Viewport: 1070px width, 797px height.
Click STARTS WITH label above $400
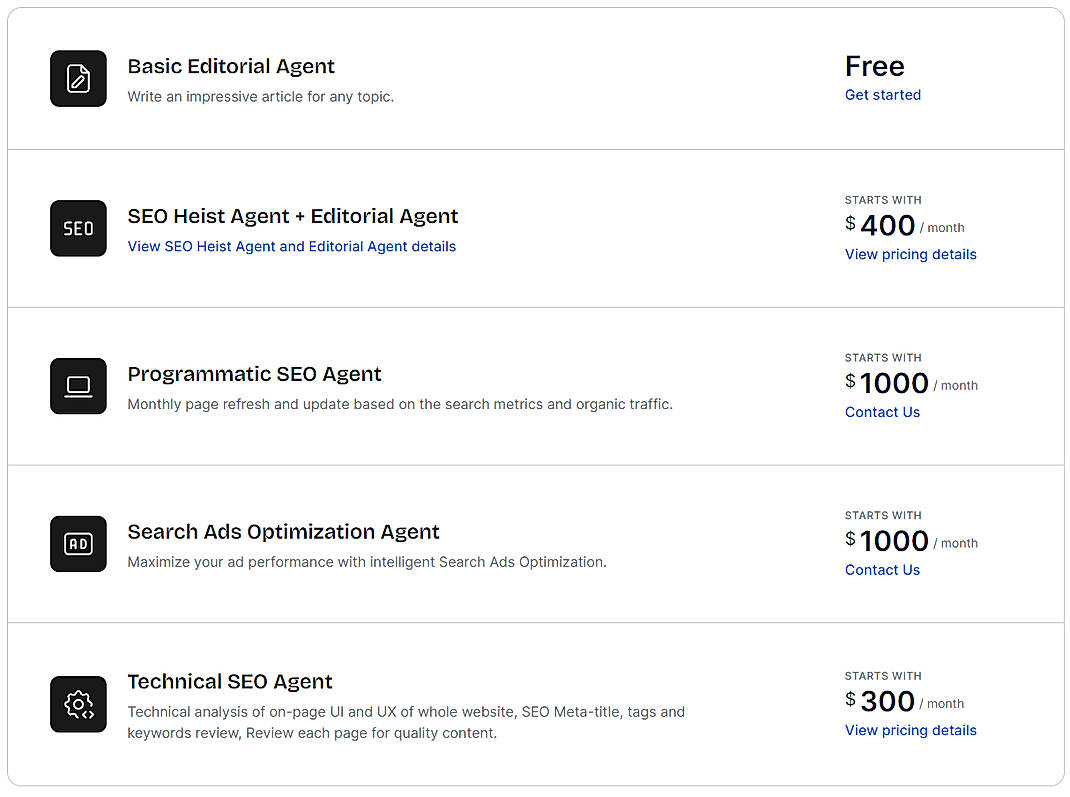883,200
